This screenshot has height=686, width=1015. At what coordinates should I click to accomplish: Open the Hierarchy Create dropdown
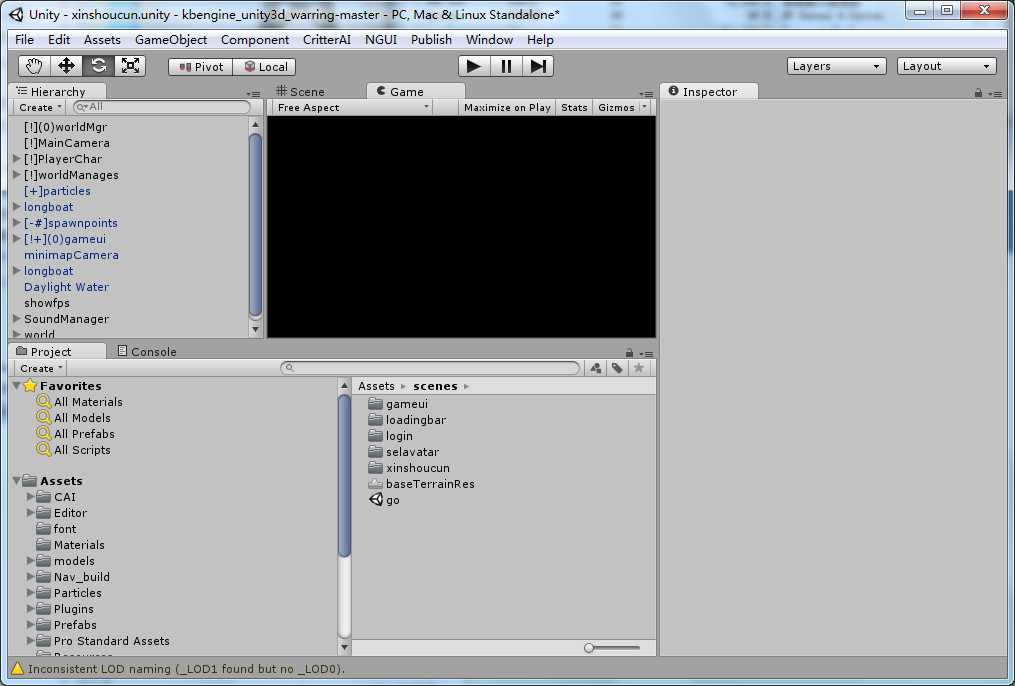pos(40,107)
